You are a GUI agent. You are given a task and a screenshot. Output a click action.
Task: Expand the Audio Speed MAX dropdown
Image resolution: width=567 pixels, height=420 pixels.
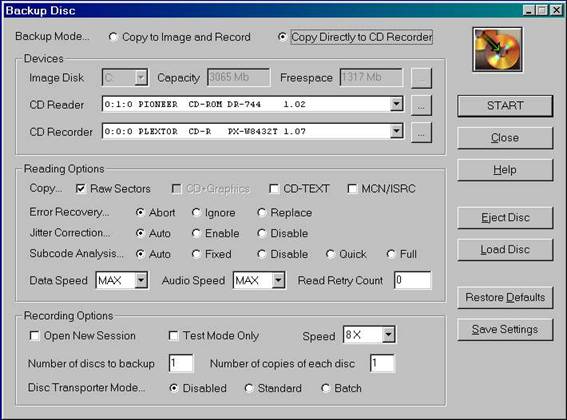click(x=278, y=280)
